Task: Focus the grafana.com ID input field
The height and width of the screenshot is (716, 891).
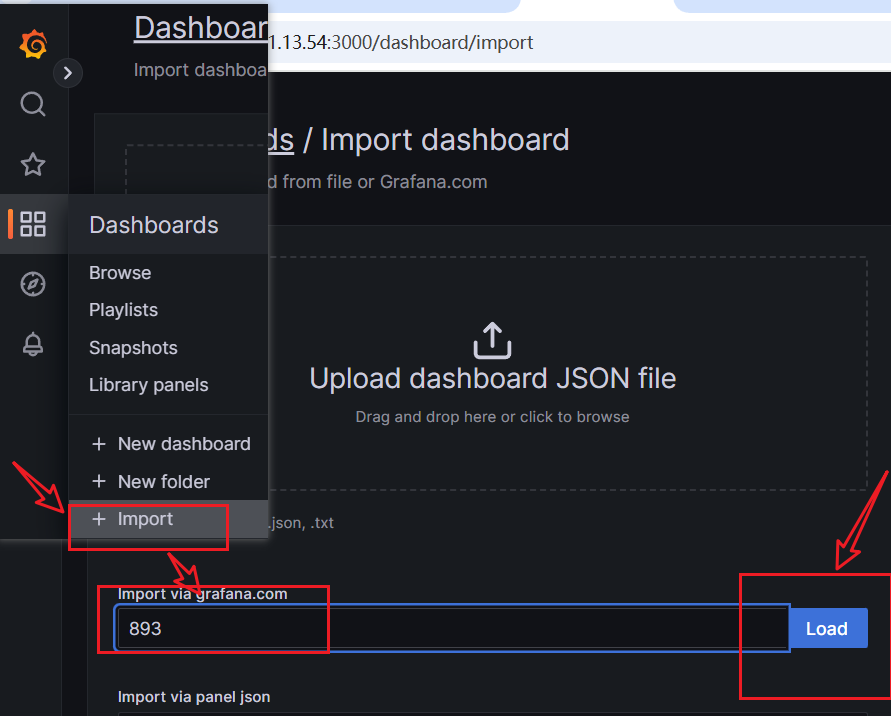Action: pyautogui.click(x=452, y=628)
